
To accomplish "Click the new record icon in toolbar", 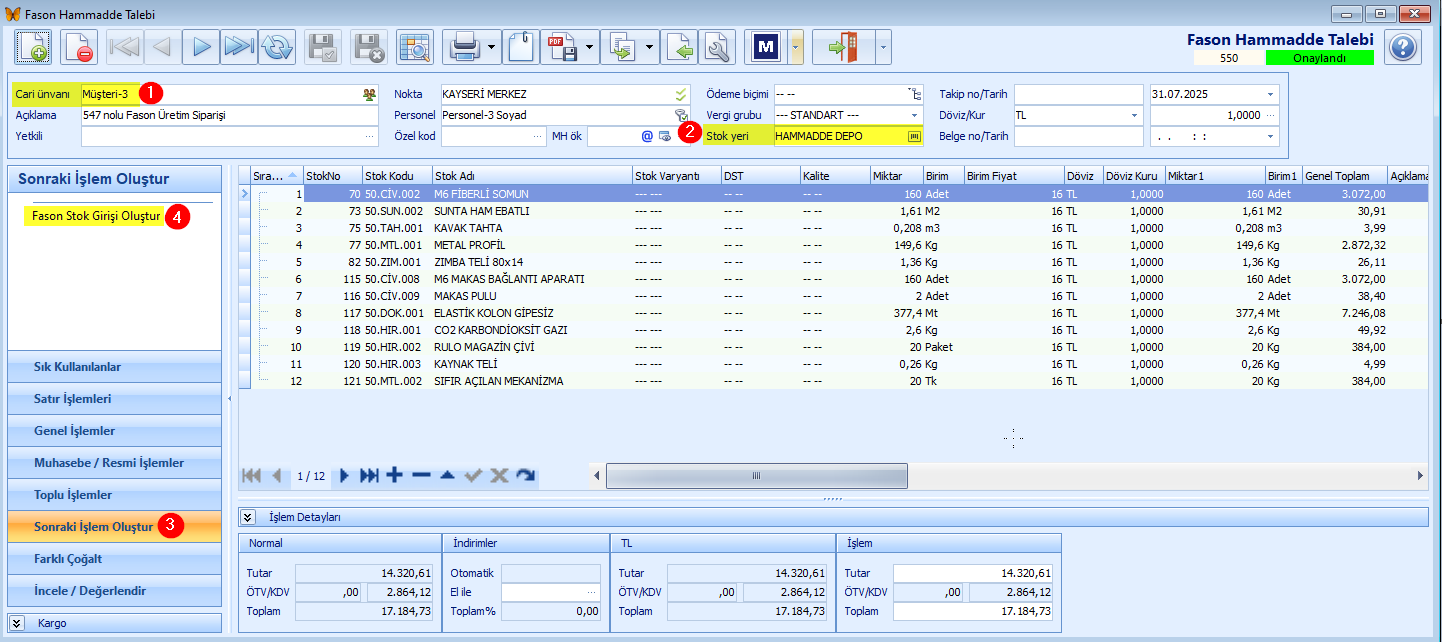I will pos(32,46).
